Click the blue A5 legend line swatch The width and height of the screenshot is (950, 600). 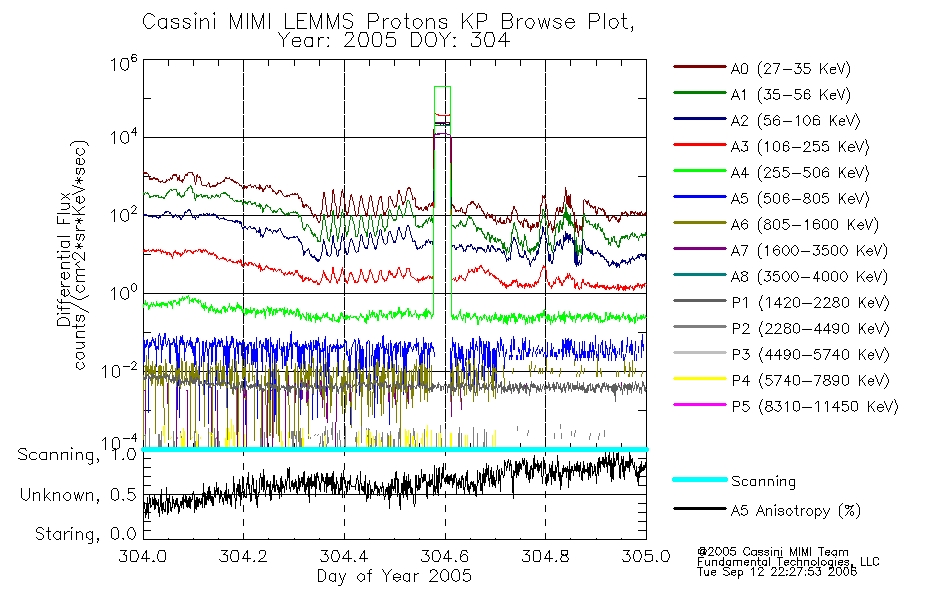click(699, 197)
